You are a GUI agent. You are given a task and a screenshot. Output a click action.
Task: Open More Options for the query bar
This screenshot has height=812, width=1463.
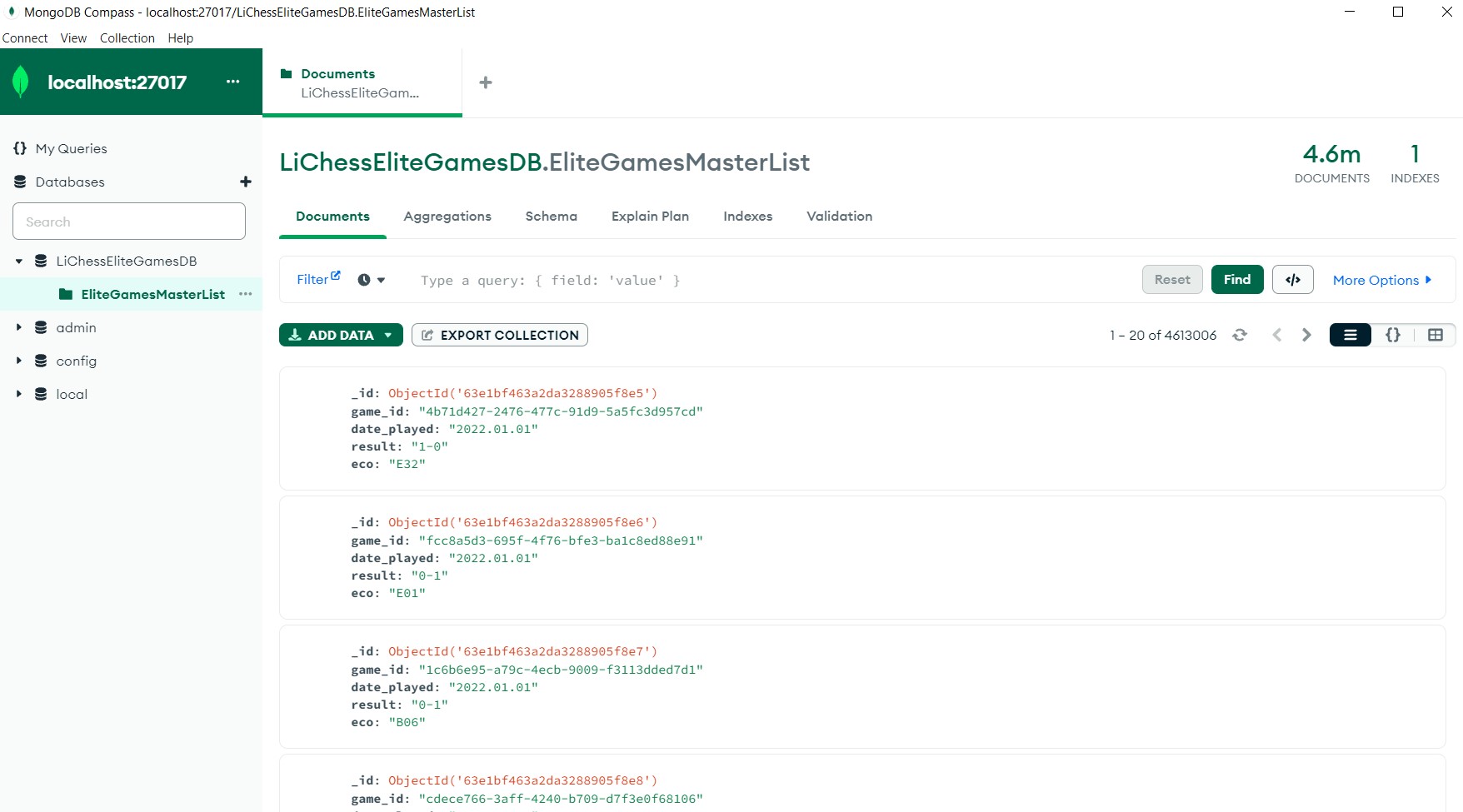click(x=1382, y=279)
